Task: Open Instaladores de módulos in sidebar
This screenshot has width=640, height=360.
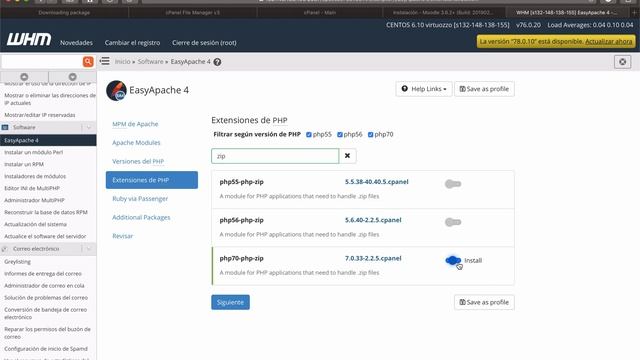Action: (x=35, y=176)
